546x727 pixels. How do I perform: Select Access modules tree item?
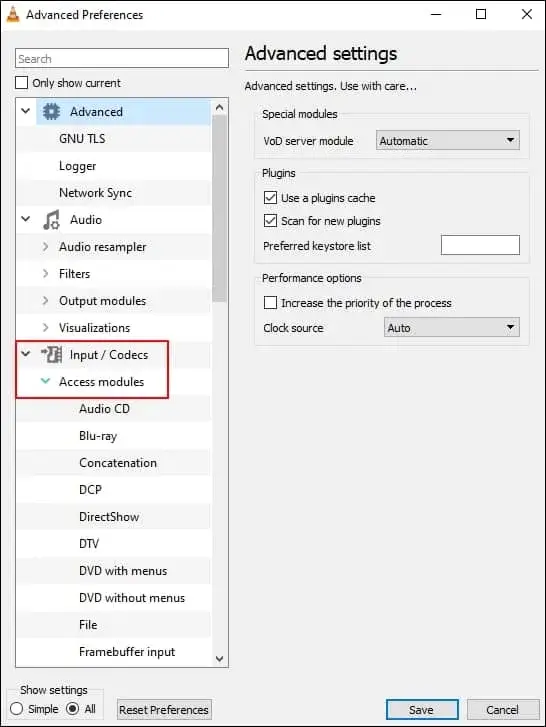pos(102,382)
